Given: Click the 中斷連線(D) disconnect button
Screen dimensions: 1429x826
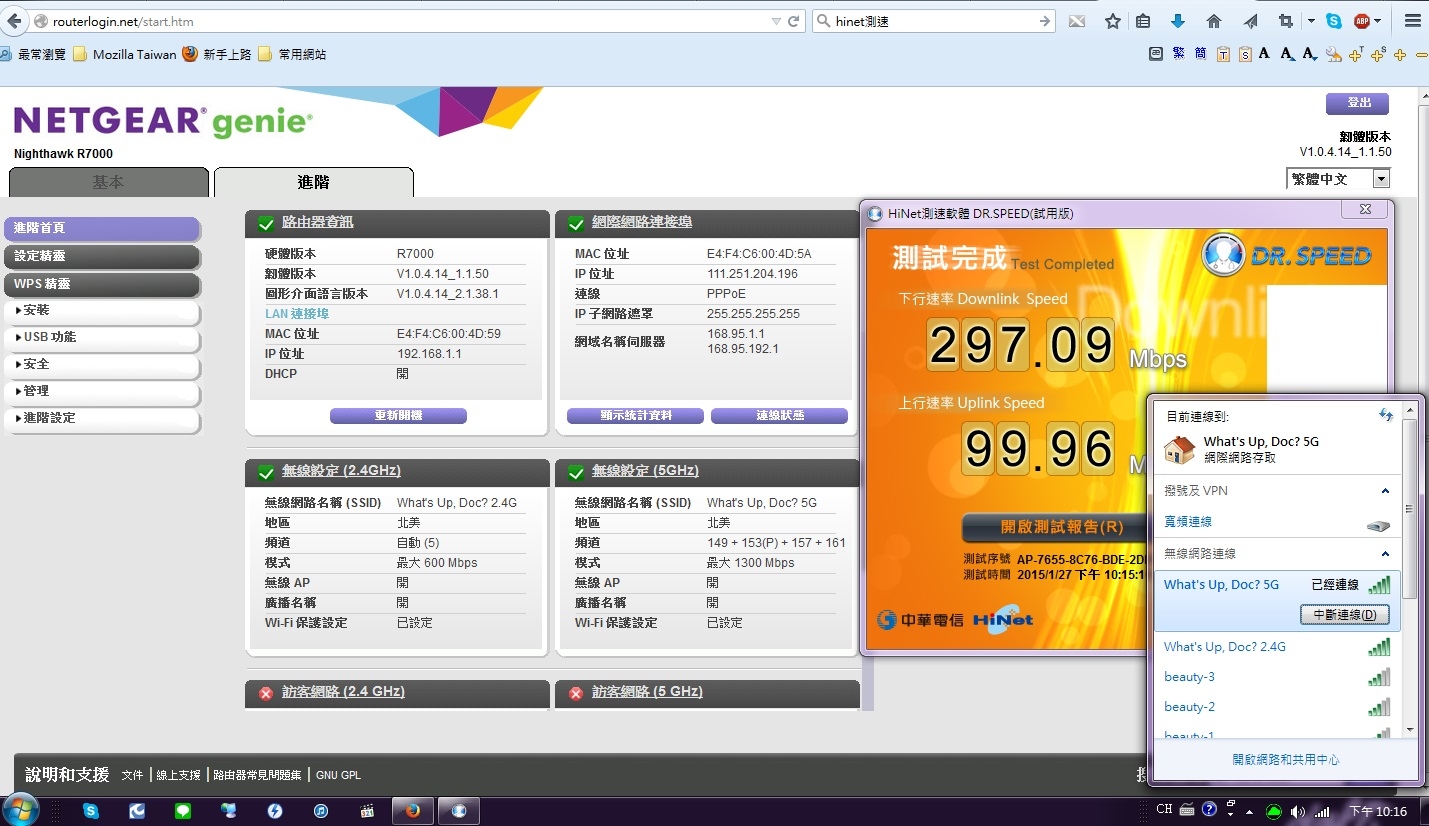Looking at the screenshot, I should coord(1344,615).
